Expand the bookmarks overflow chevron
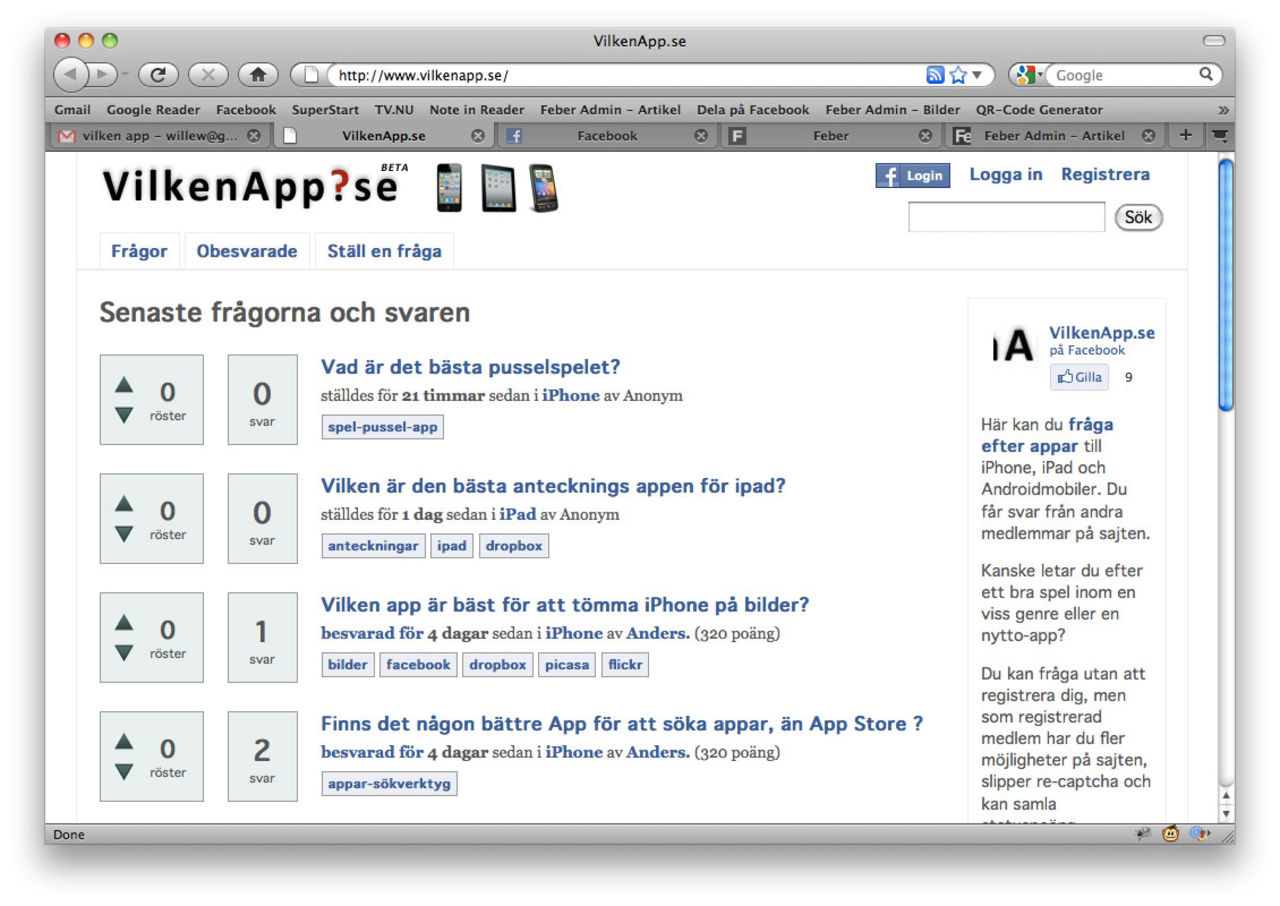 1222,109
